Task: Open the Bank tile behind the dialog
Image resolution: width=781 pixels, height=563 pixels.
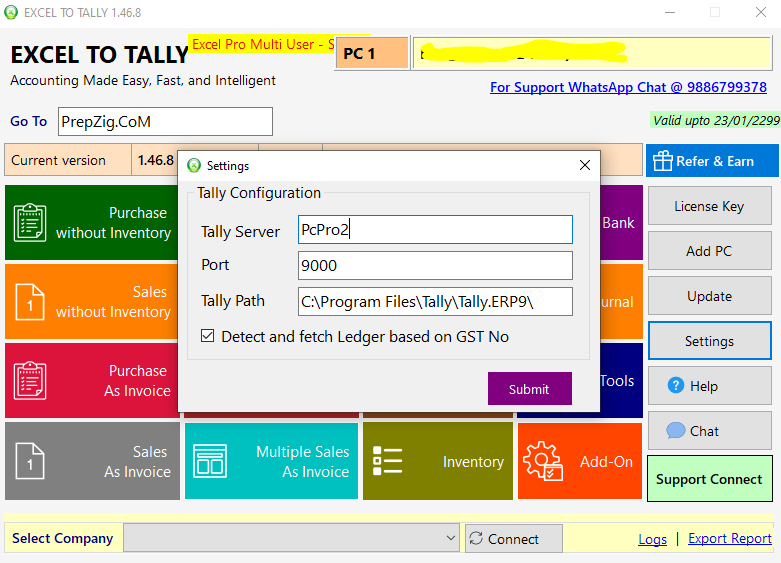Action: [x=621, y=223]
